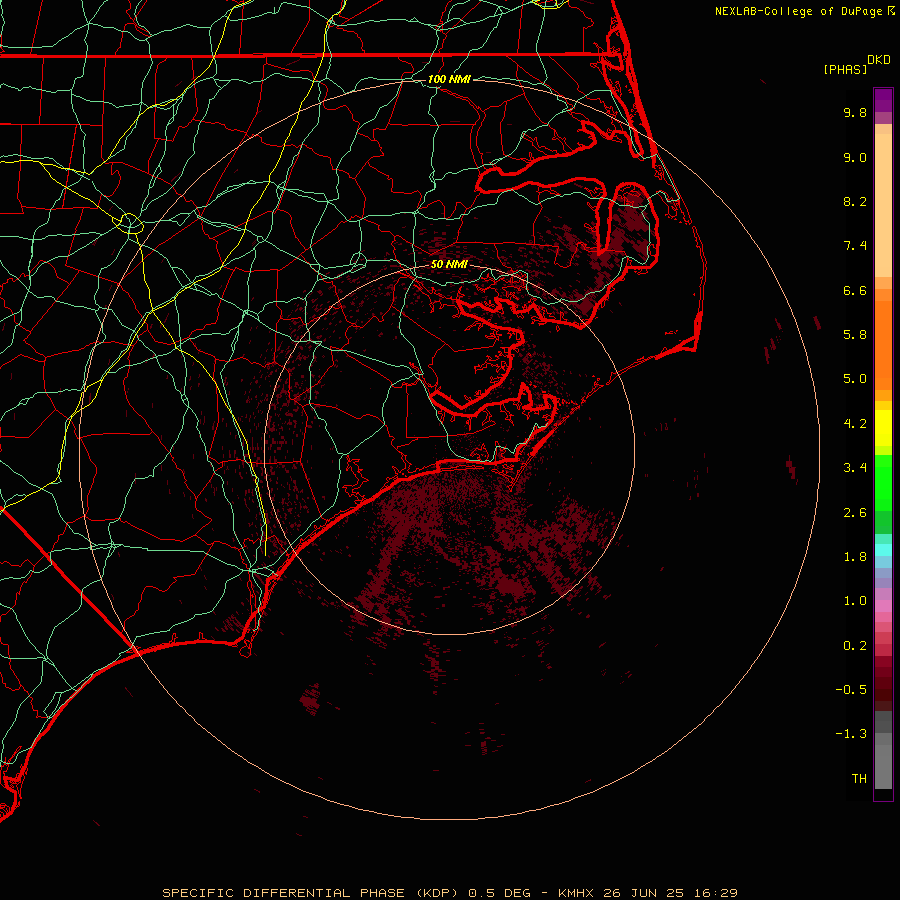Click the 1.8 legend label
This screenshot has height=900, width=900.
(x=855, y=557)
